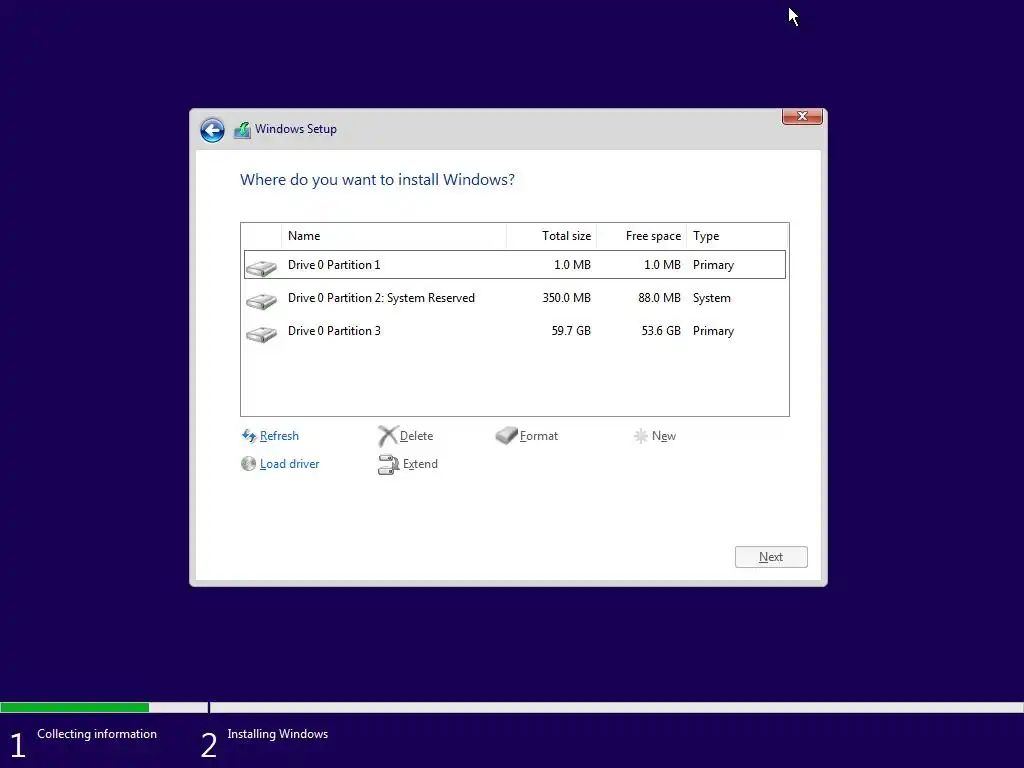Click the Primary type cell of Partition 3
1024x768 pixels.
(713, 331)
